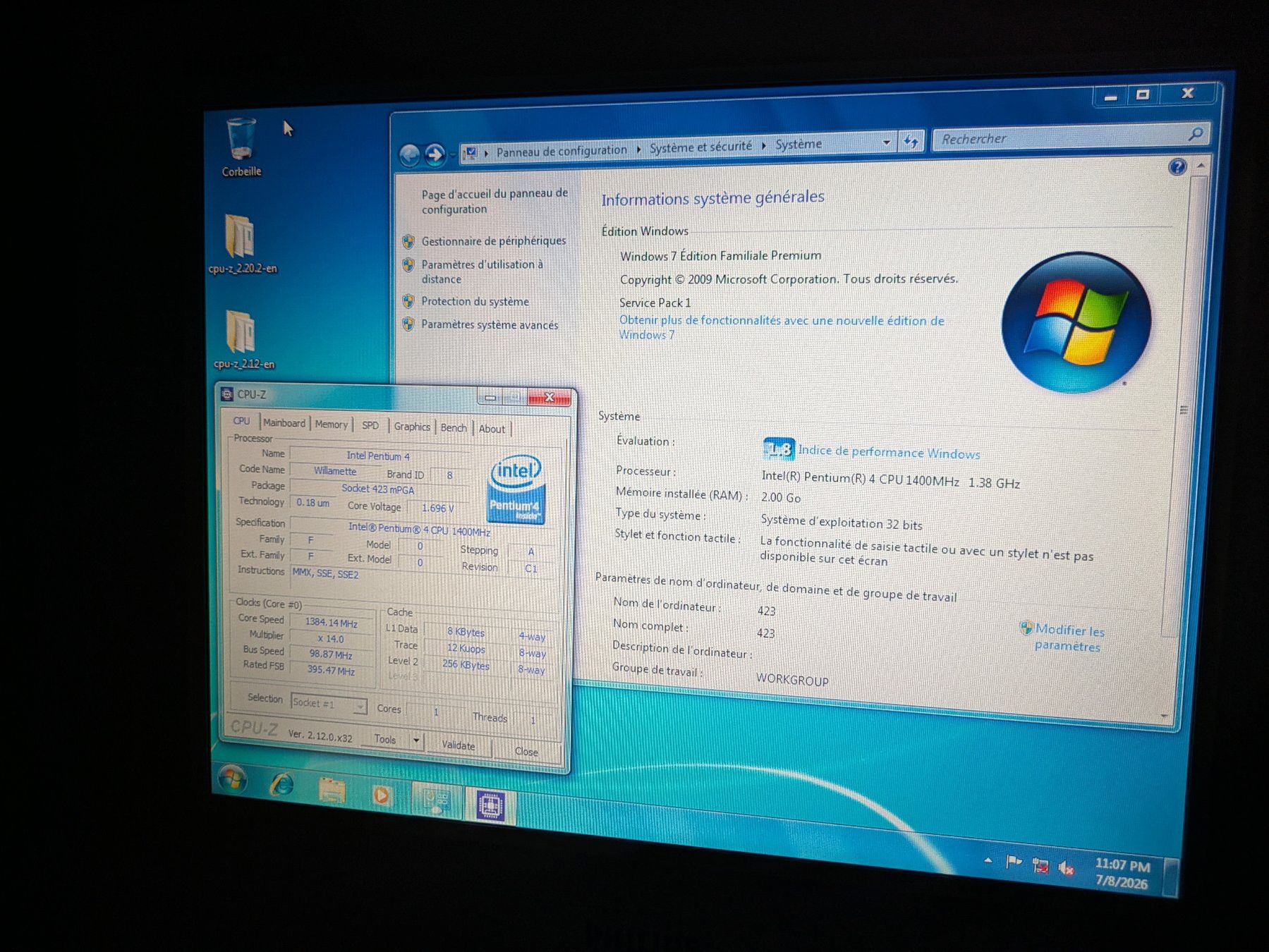Viewport: 1269px width, 952px height.
Task: Open the Tools dropdown arrow in CPU-Z
Action: click(x=416, y=740)
